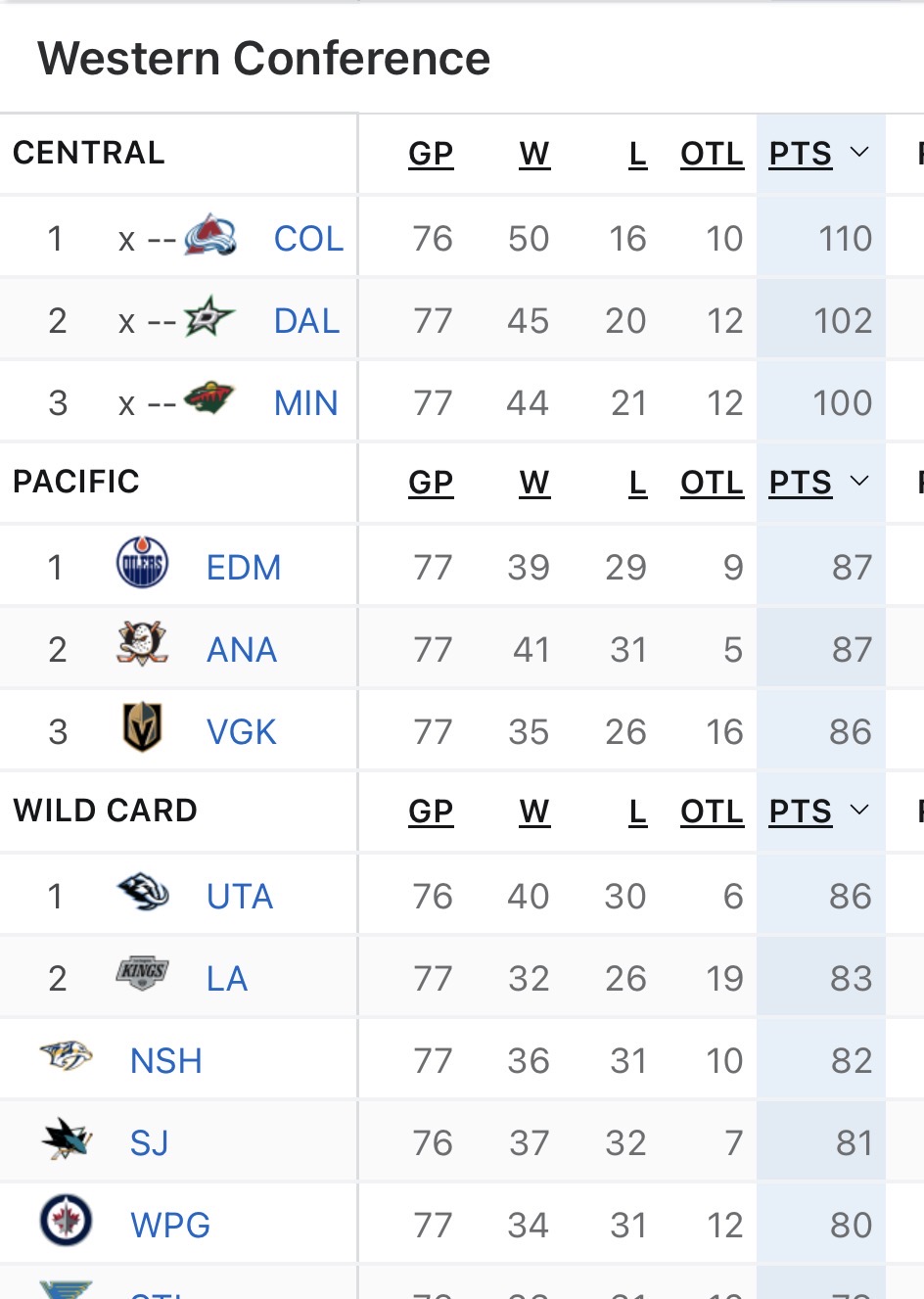The width and height of the screenshot is (924, 1299).
Task: Click the Anaheim Ducks logo icon
Action: (142, 646)
